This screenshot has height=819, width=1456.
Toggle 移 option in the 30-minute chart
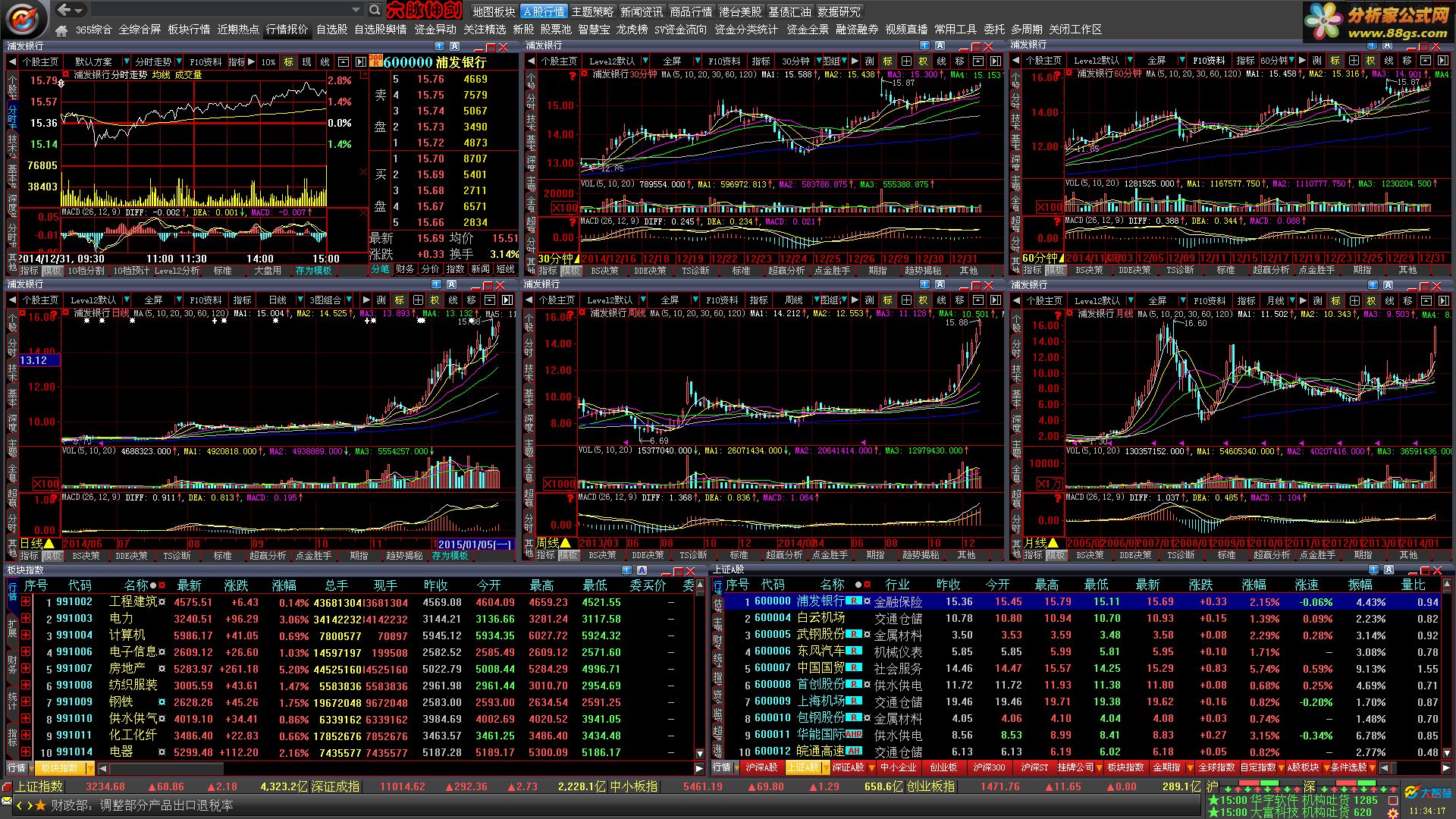coord(959,61)
